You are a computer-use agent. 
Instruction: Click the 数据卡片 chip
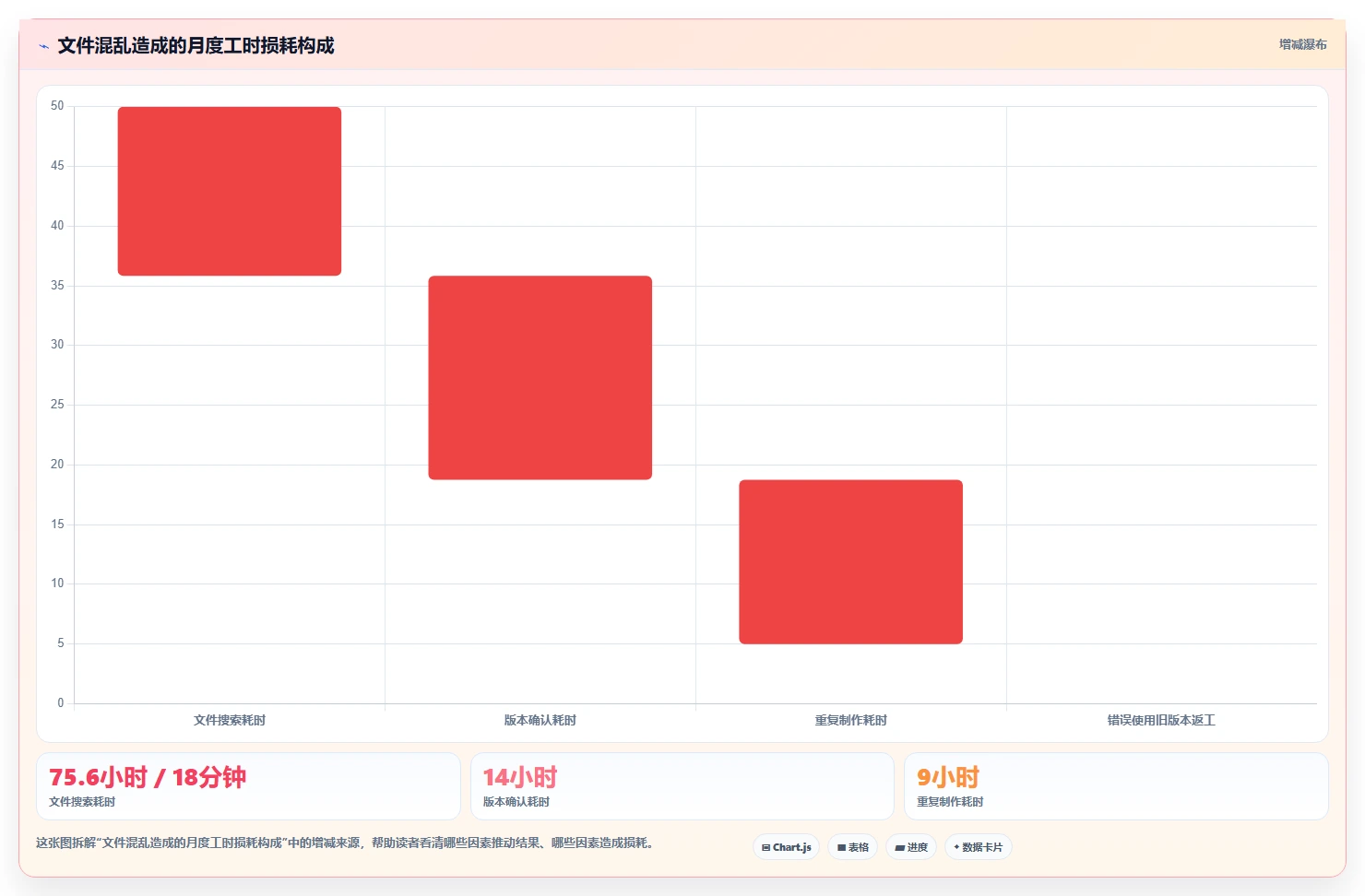(979, 847)
